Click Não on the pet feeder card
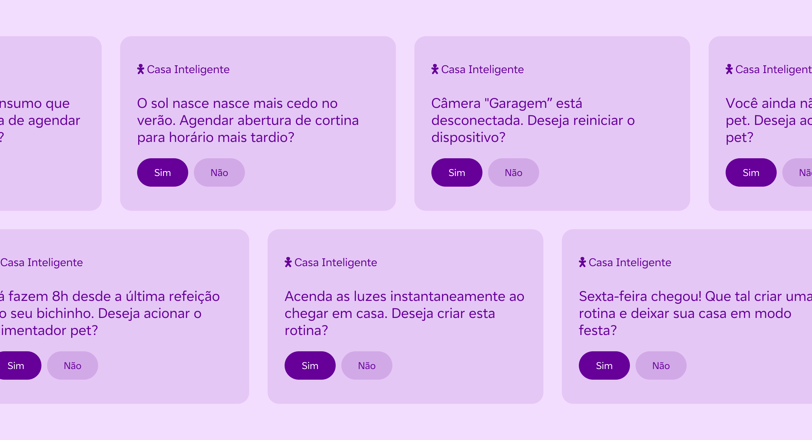Image resolution: width=812 pixels, height=440 pixels. [72, 365]
